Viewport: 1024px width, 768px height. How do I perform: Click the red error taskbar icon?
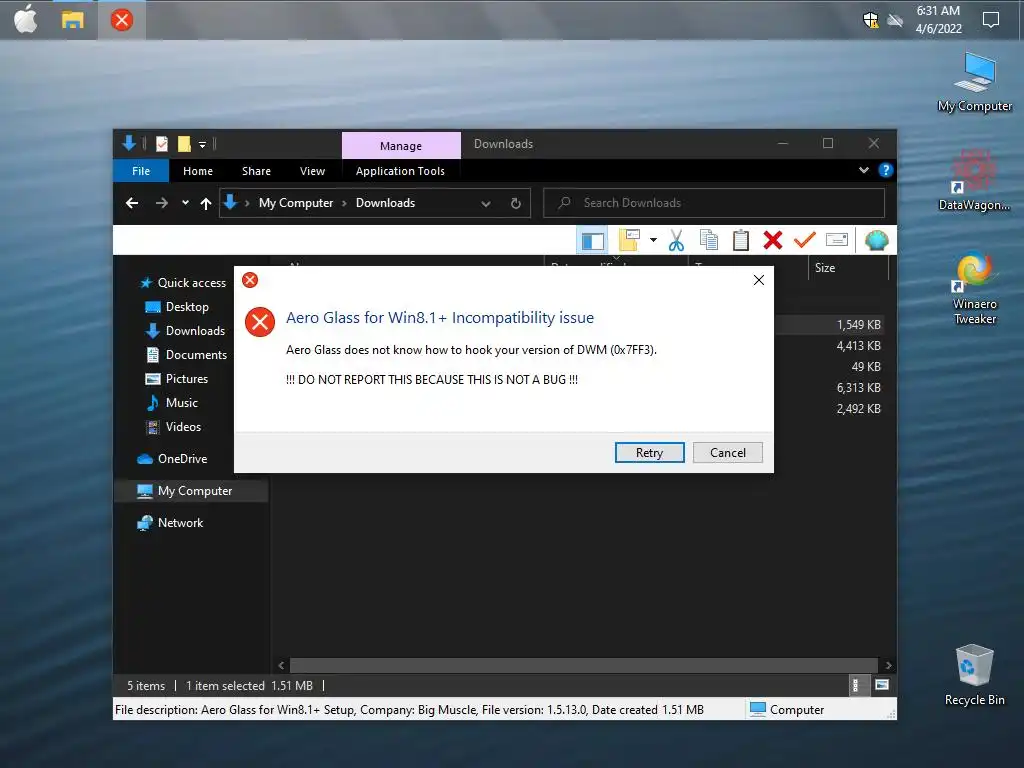pos(121,20)
